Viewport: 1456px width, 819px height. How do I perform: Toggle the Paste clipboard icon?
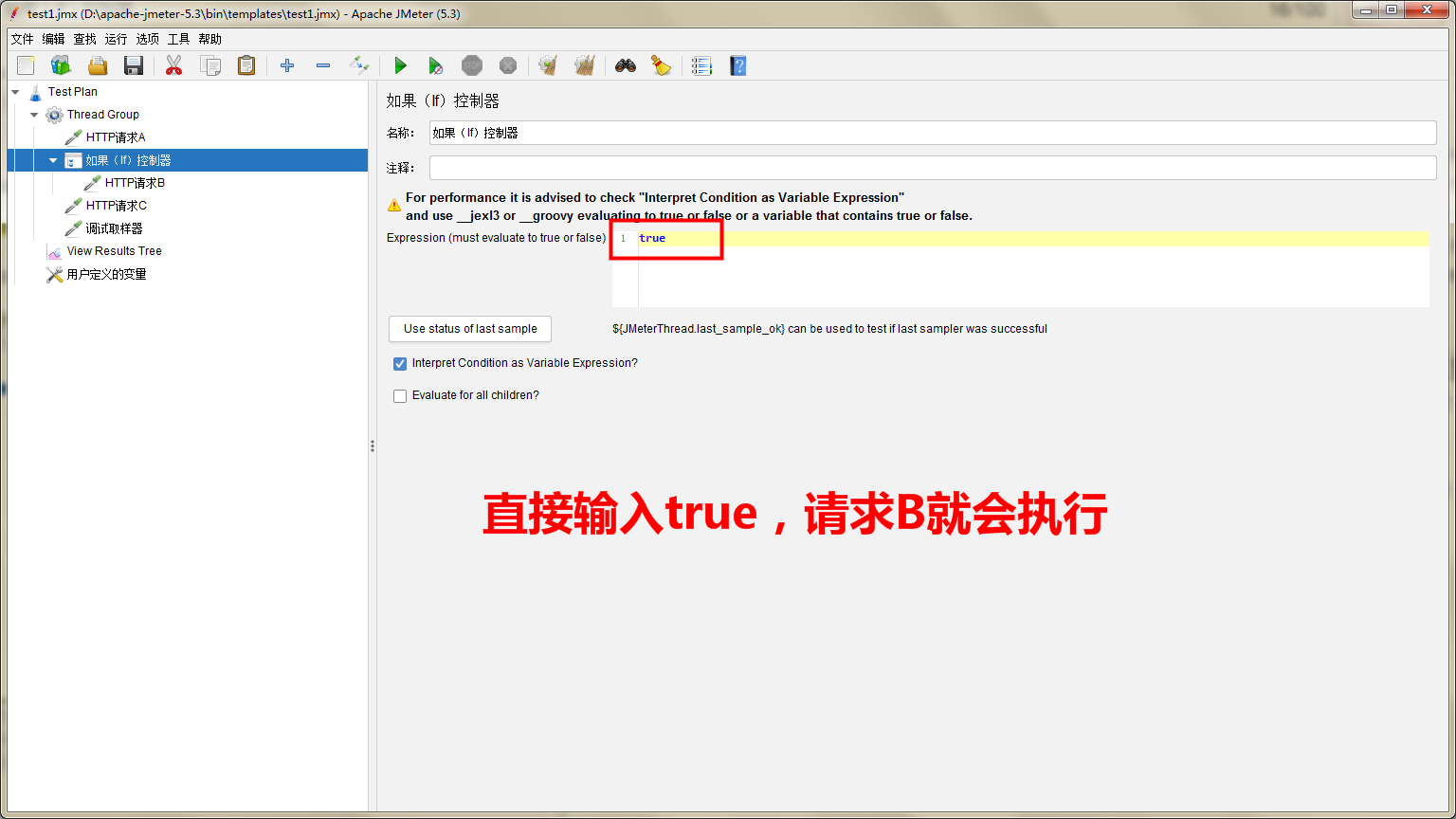point(246,65)
